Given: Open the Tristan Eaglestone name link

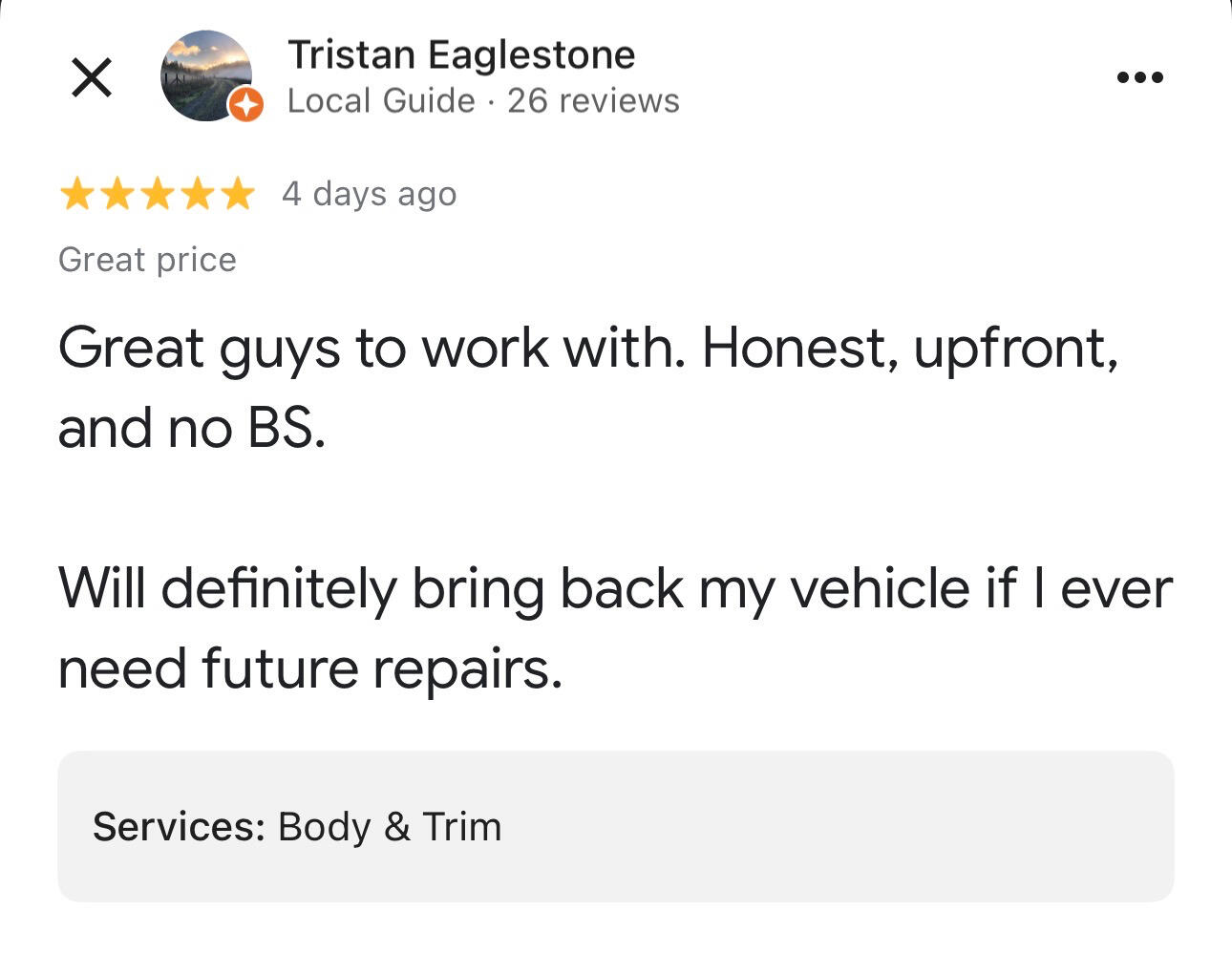Looking at the screenshot, I should pyautogui.click(x=461, y=55).
